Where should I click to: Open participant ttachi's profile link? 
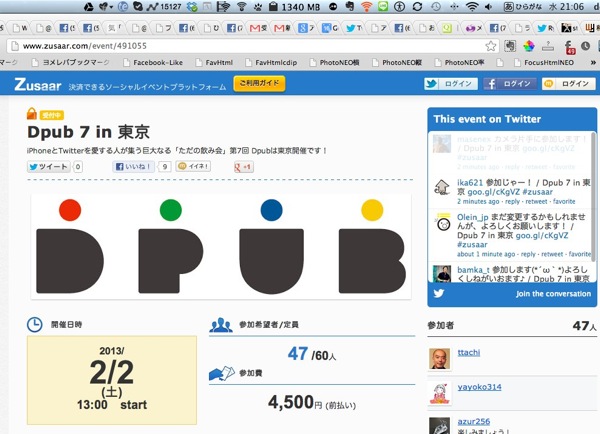point(469,352)
